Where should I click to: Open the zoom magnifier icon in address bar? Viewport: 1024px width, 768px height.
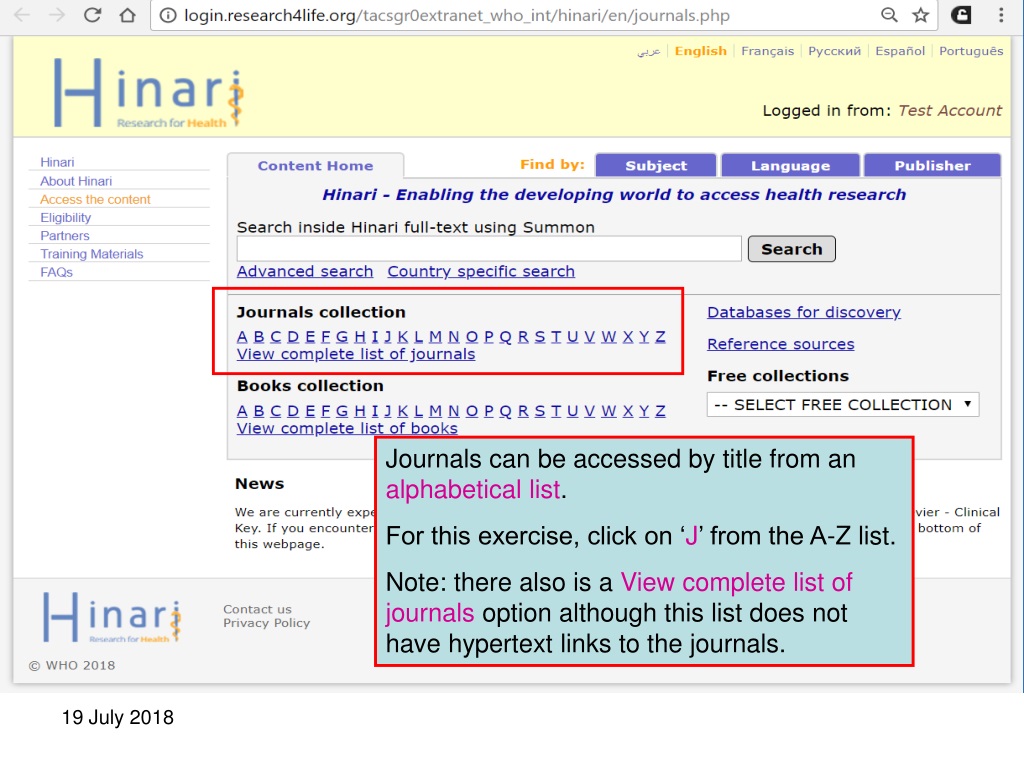click(889, 15)
